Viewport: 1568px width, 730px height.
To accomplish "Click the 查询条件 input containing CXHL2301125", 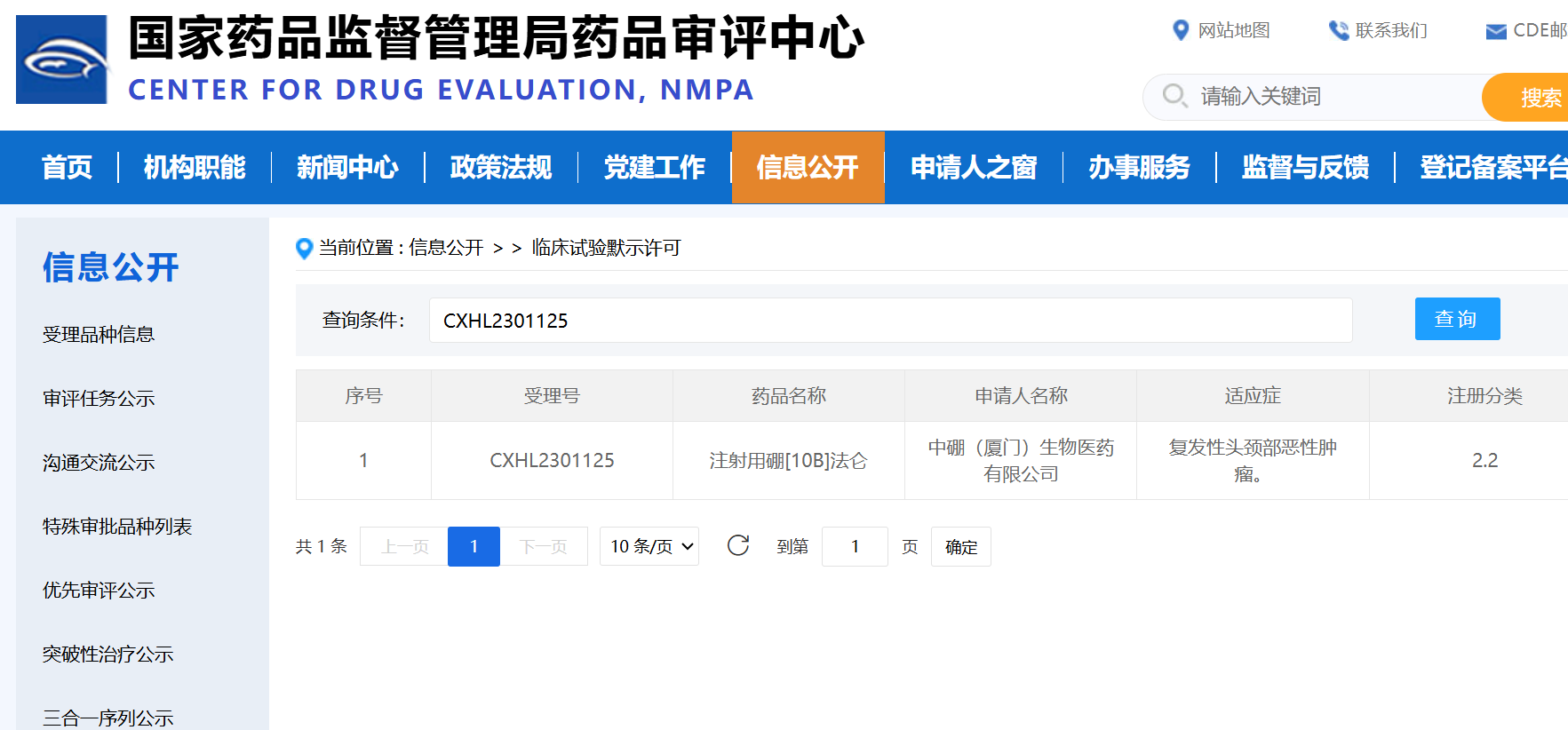I will click(890, 320).
